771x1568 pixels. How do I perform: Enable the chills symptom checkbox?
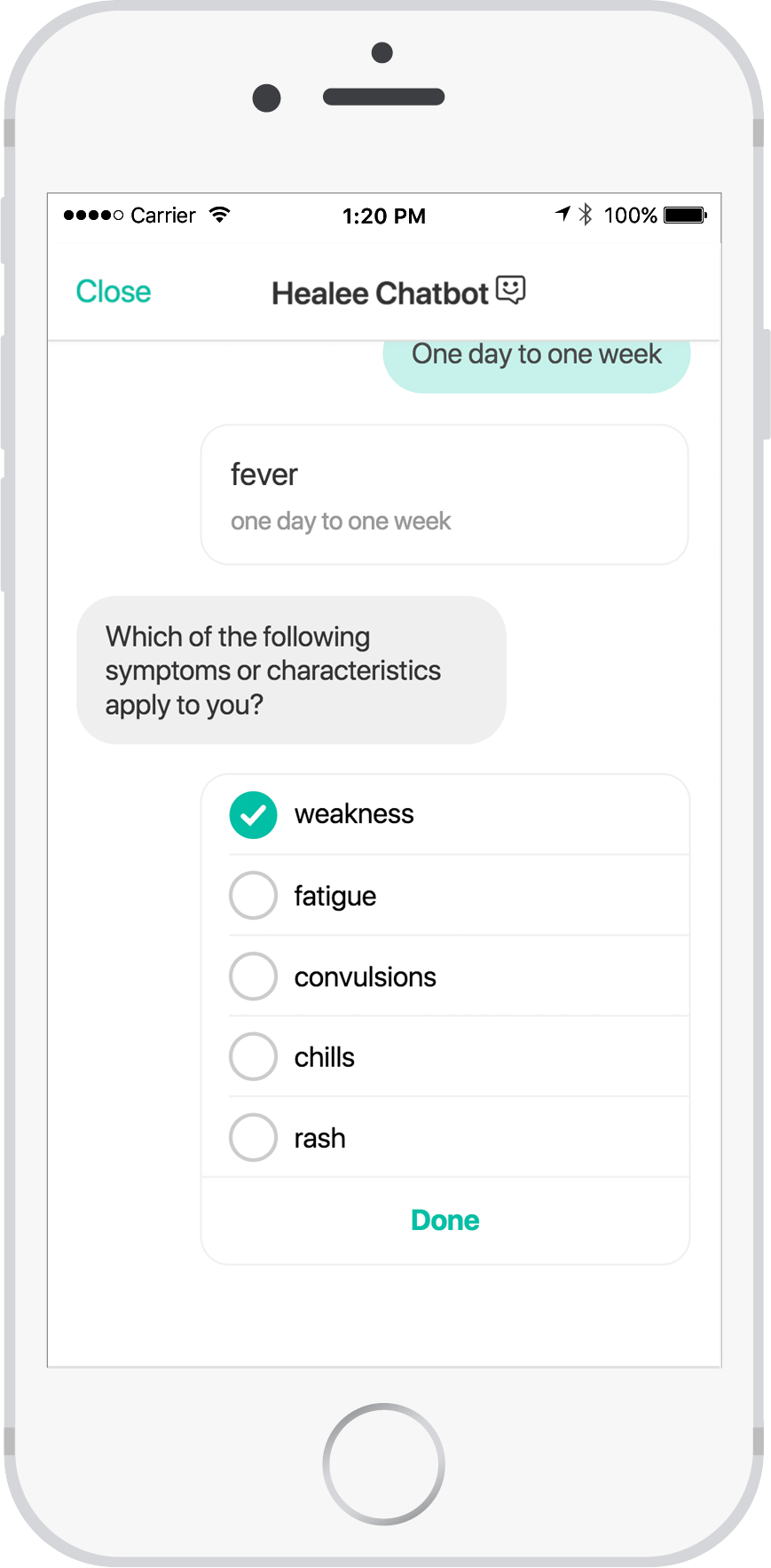[x=254, y=1057]
